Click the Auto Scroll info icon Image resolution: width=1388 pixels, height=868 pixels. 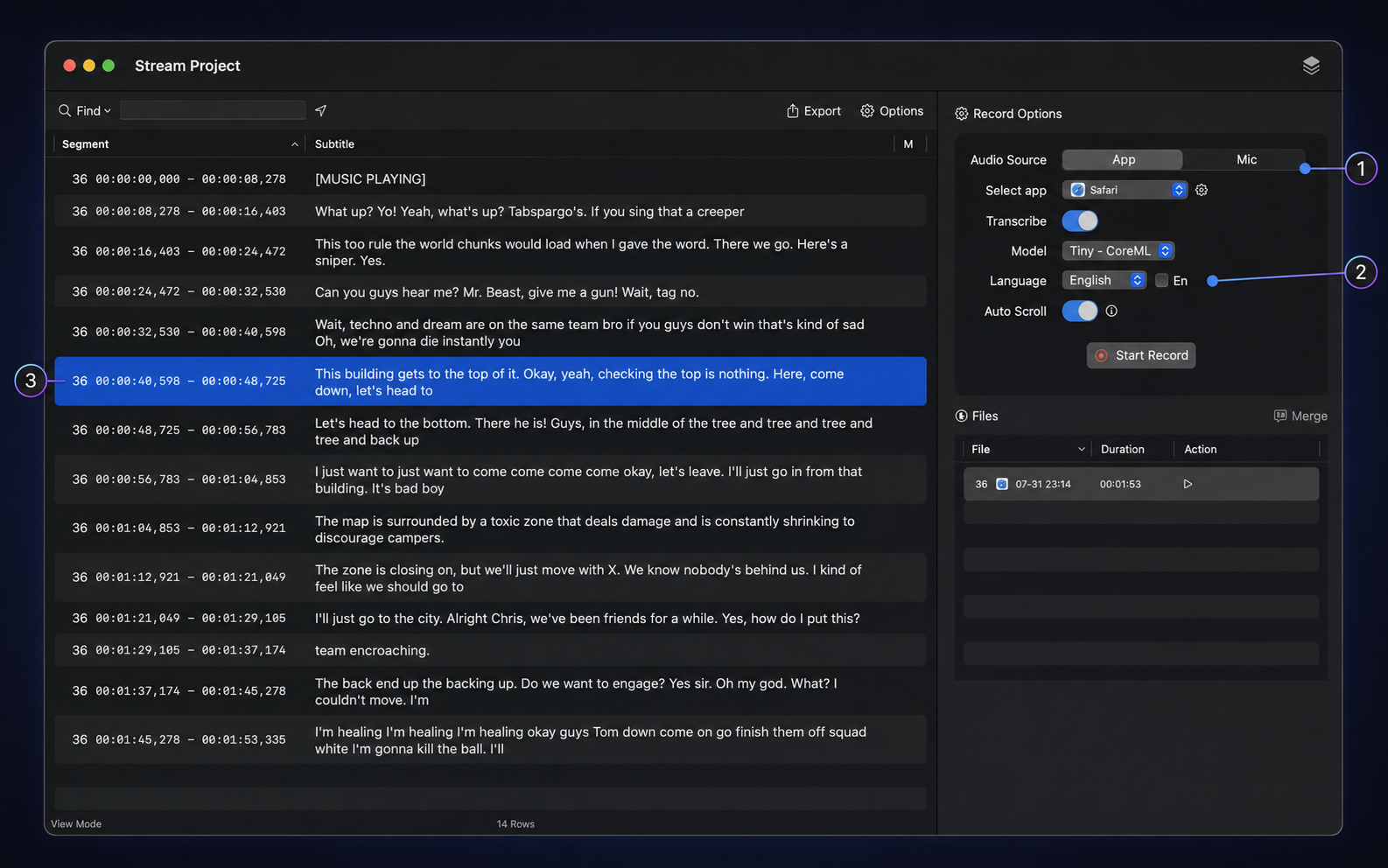point(1111,311)
